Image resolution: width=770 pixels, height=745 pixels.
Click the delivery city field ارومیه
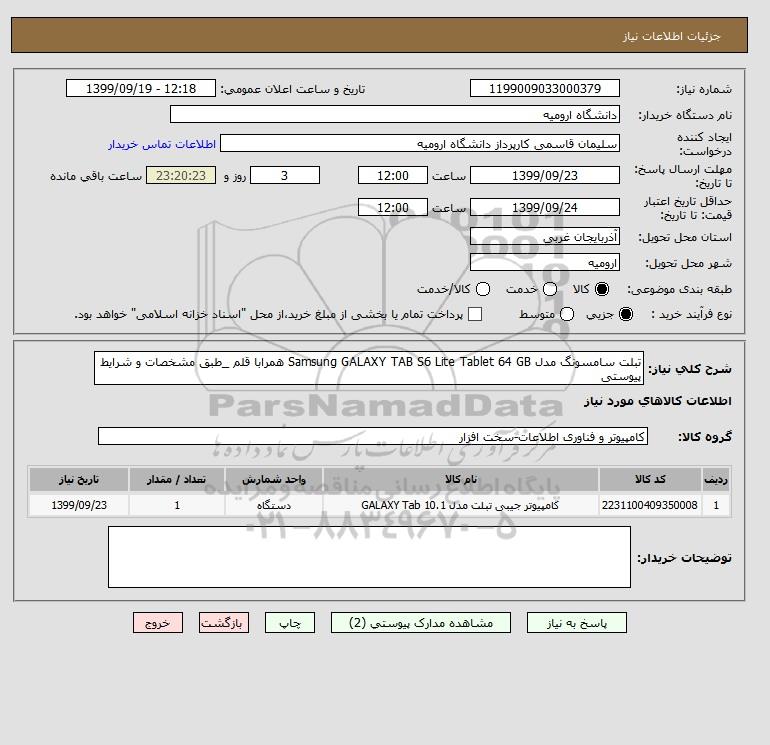point(545,263)
